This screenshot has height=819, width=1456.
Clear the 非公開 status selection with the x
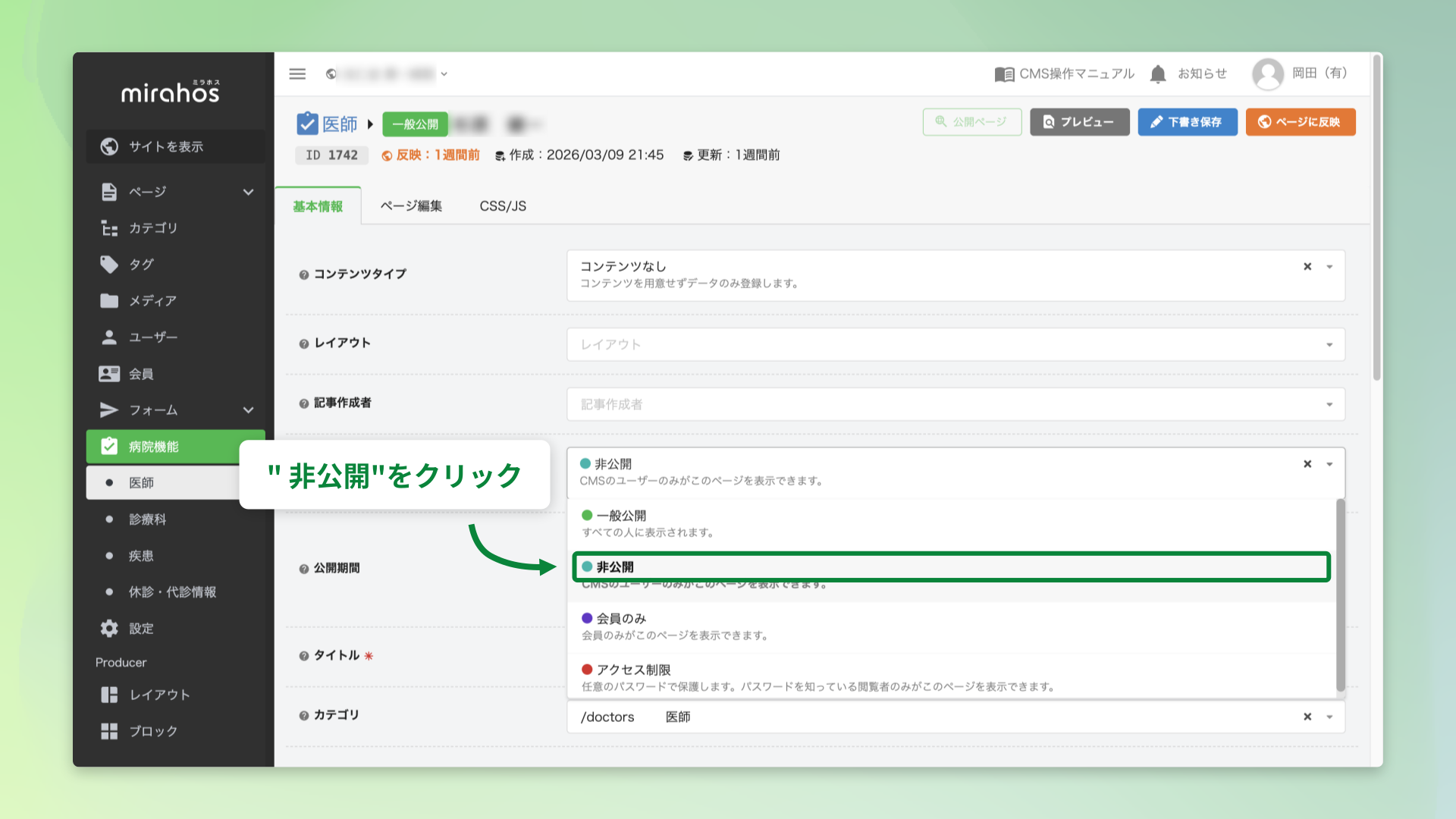click(1307, 463)
